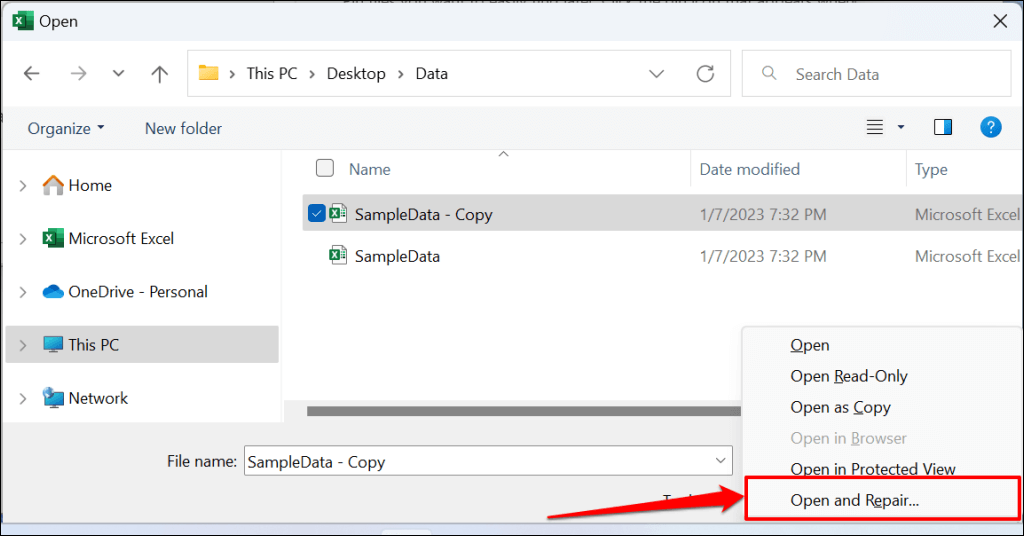Expand the File name combo box arrow
Viewport: 1024px width, 536px height.
[720, 461]
